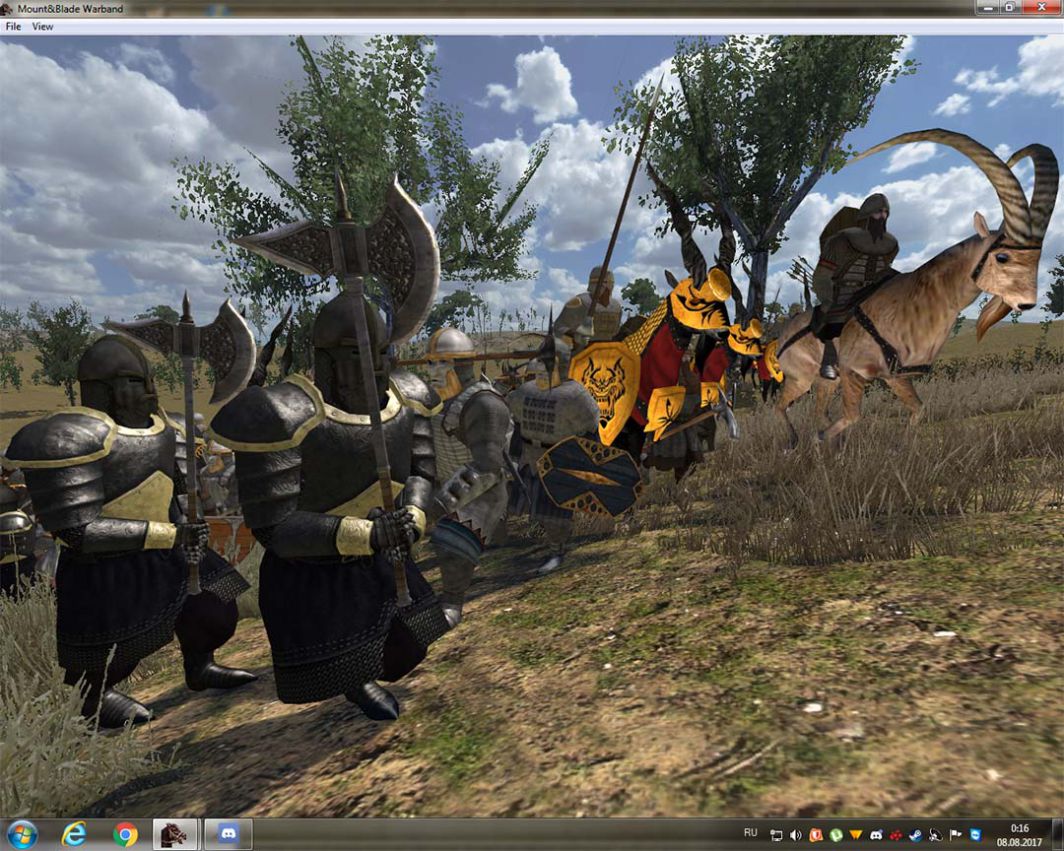Click the RU language indicator
1064x851 pixels.
(x=750, y=833)
